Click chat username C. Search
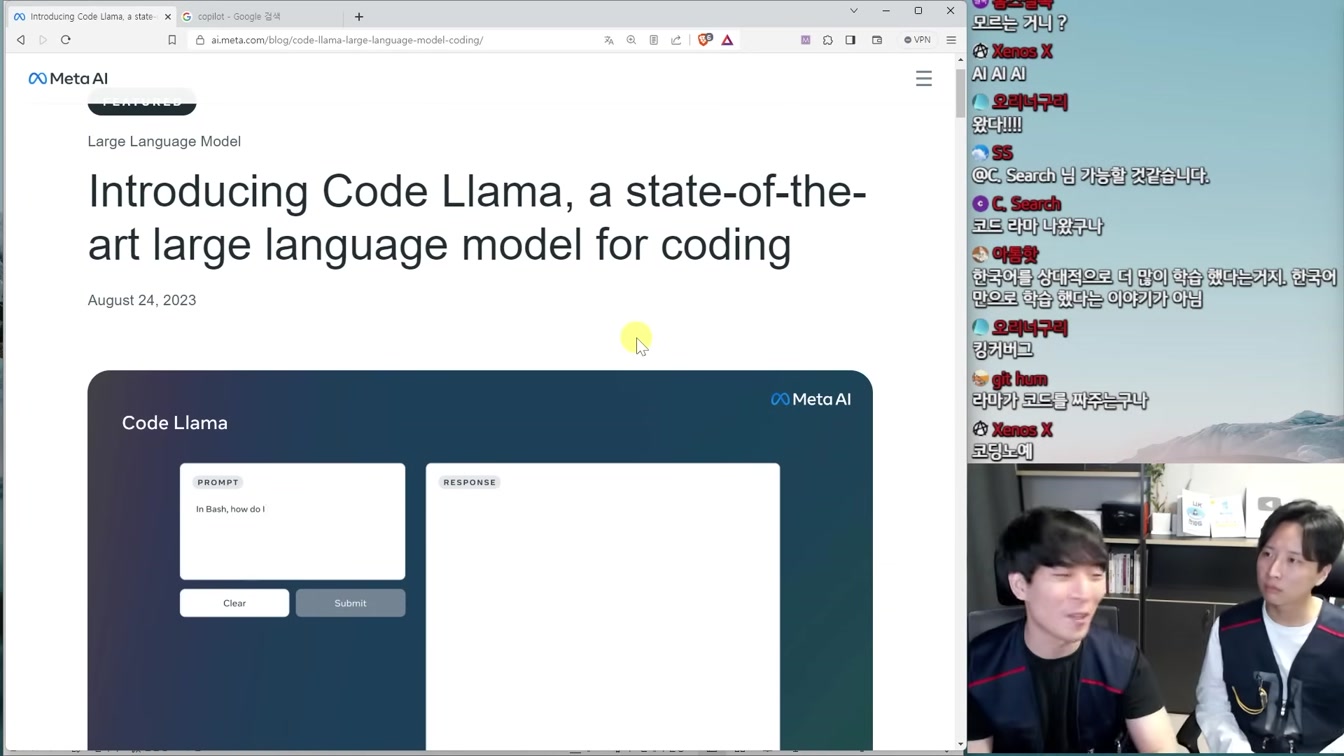 1026,204
